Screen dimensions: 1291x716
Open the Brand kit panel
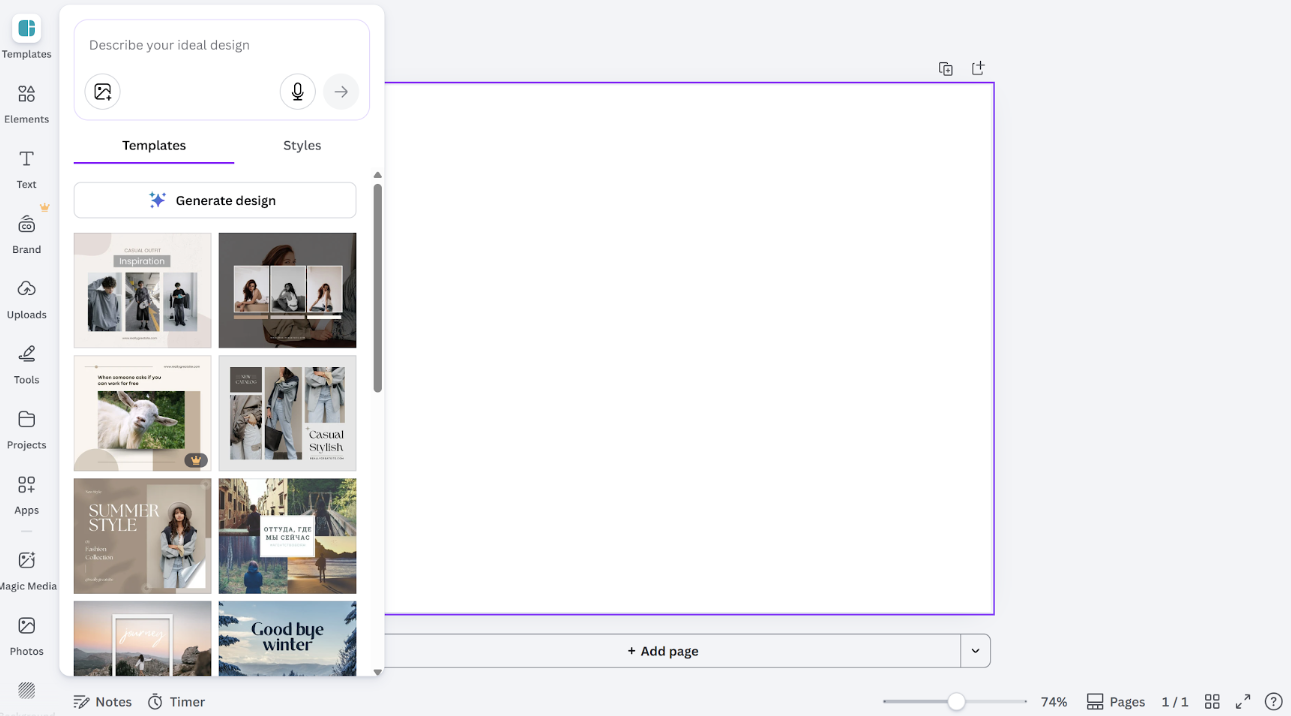click(26, 233)
